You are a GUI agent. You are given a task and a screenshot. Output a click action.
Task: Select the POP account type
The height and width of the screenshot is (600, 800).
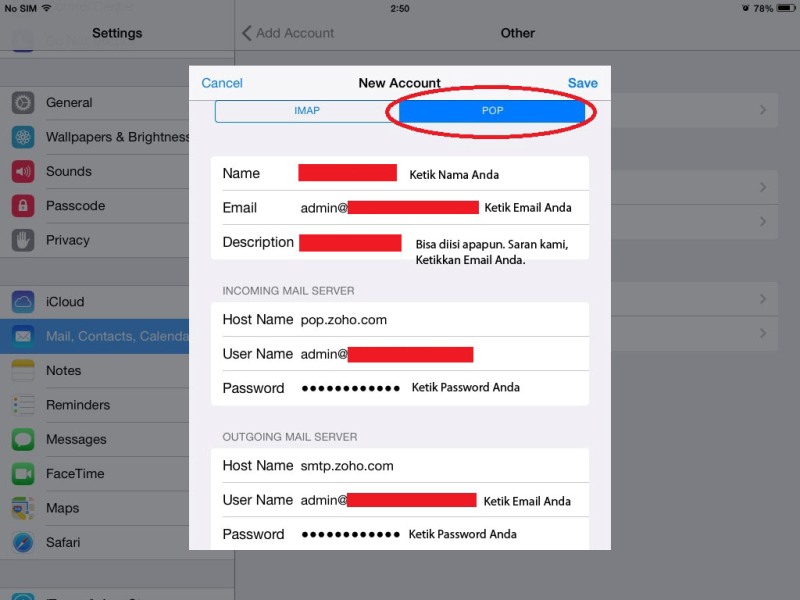tap(492, 111)
